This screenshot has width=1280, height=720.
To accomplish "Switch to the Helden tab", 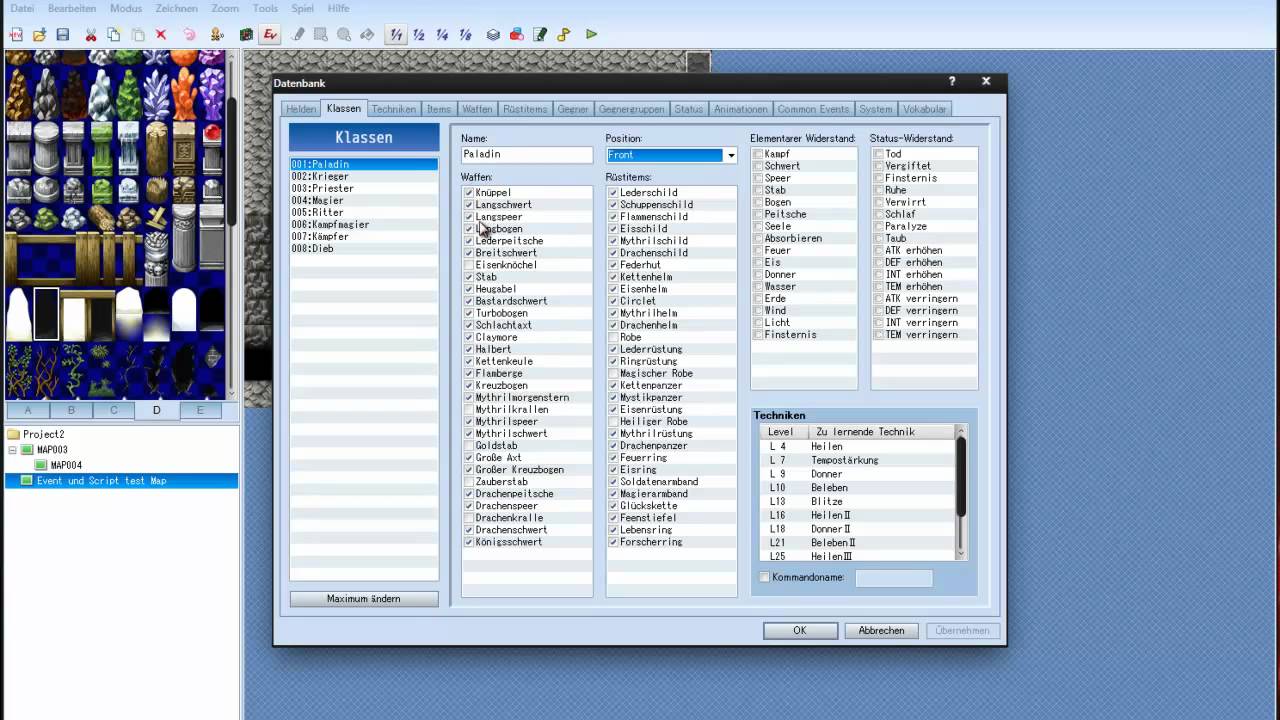I will [301, 109].
